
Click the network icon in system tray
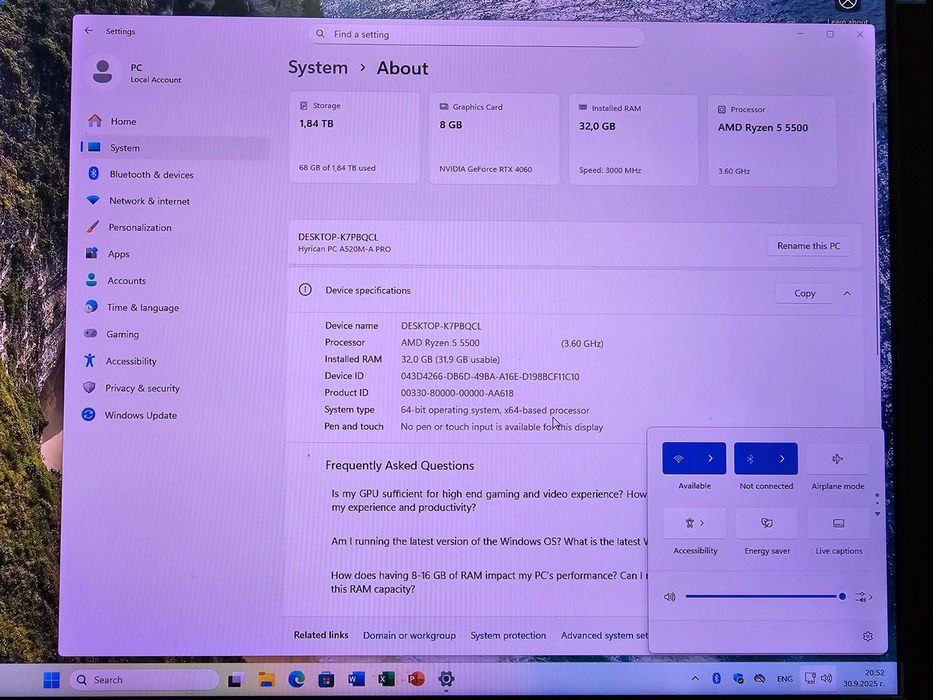coord(810,678)
